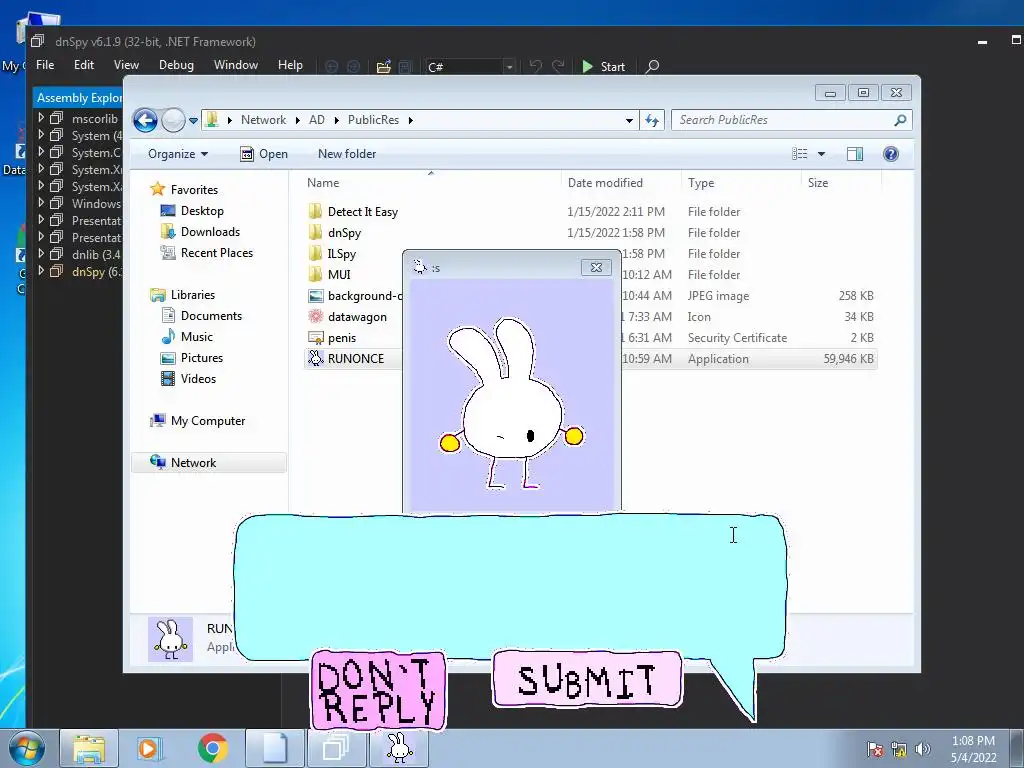Viewport: 1024px width, 768px height.
Task: Click My Computer in the navigation pane
Action: [x=208, y=421]
